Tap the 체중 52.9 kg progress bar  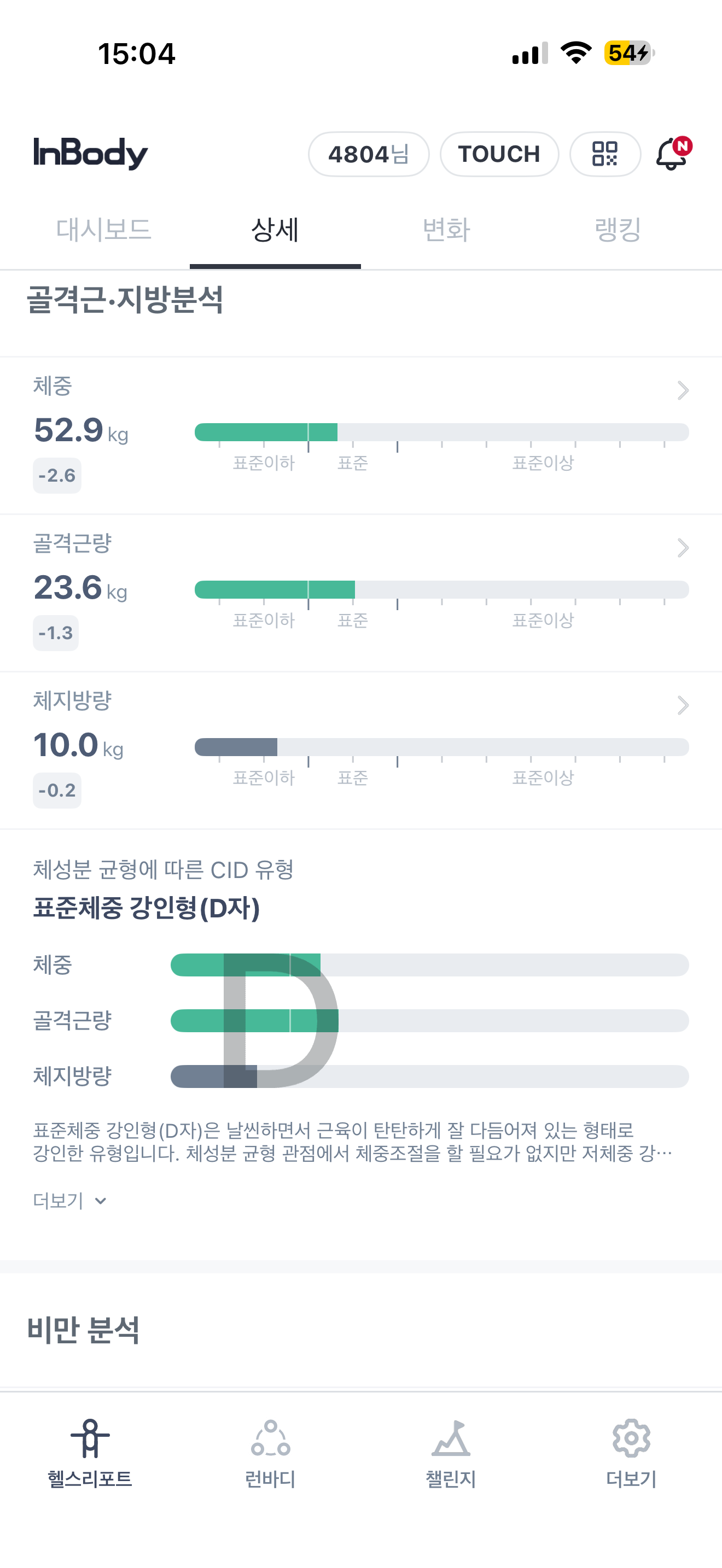coord(441,432)
